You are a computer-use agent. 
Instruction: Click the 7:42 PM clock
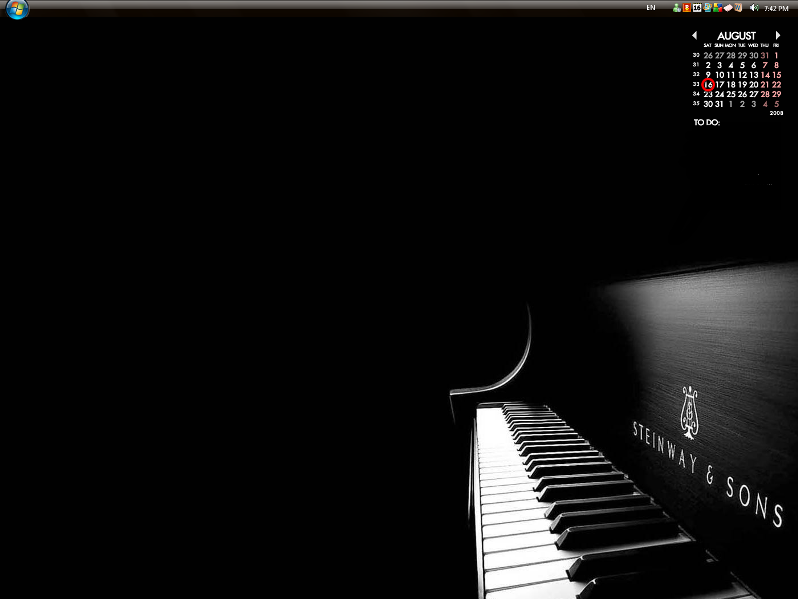pos(776,8)
